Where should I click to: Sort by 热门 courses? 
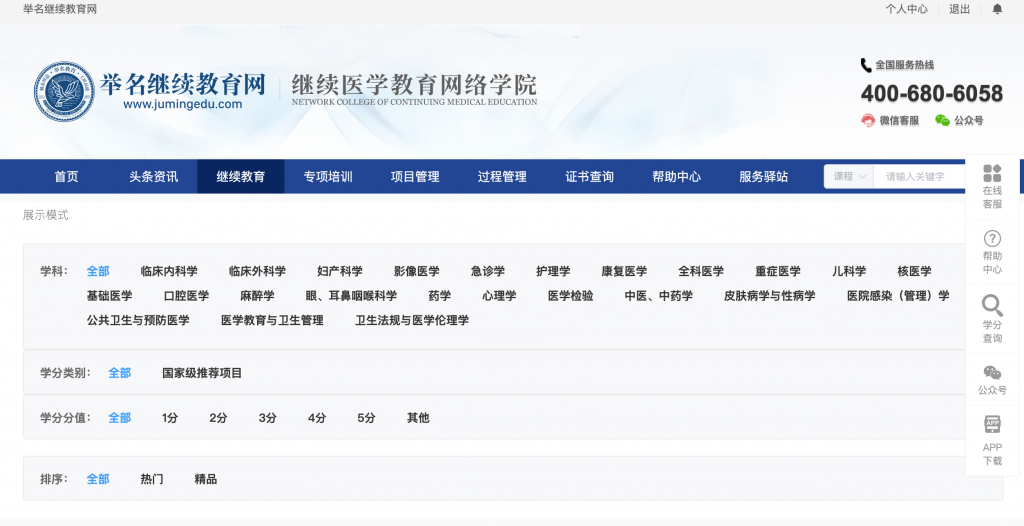152,479
